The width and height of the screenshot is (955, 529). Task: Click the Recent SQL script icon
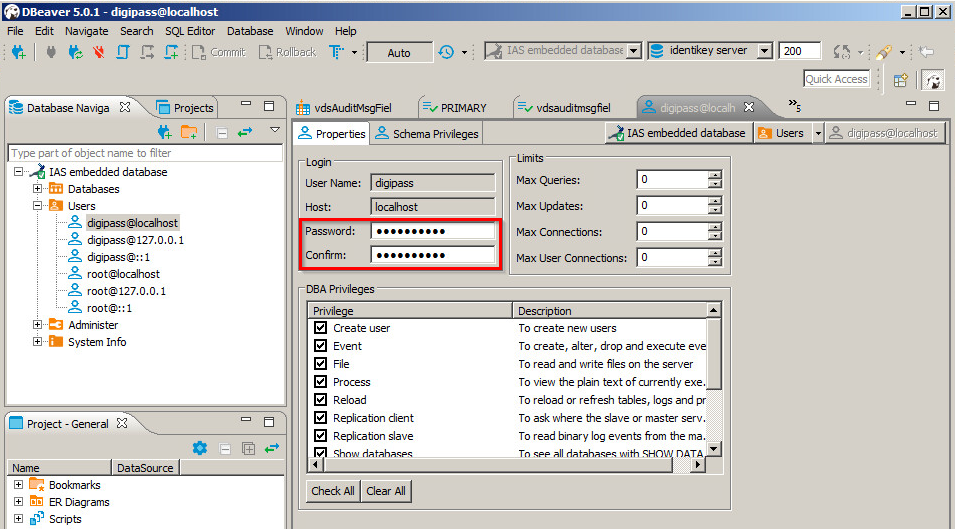(x=147, y=52)
